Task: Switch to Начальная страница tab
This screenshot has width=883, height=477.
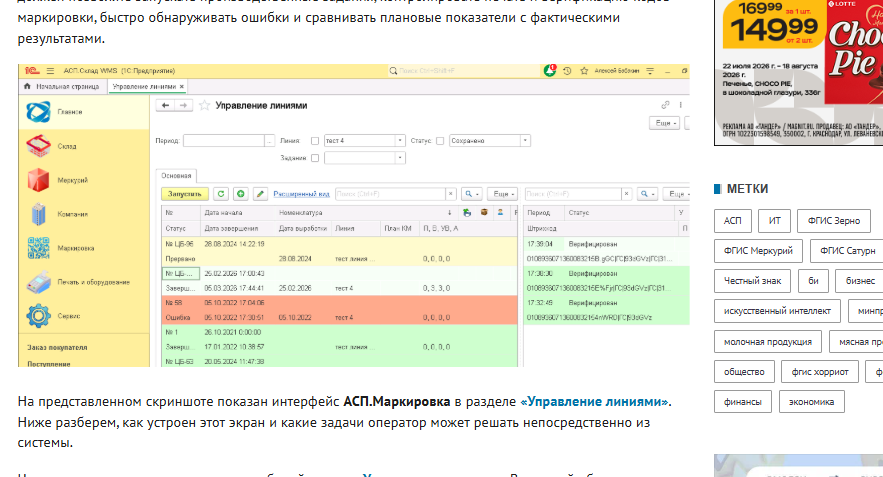Action: coord(62,86)
